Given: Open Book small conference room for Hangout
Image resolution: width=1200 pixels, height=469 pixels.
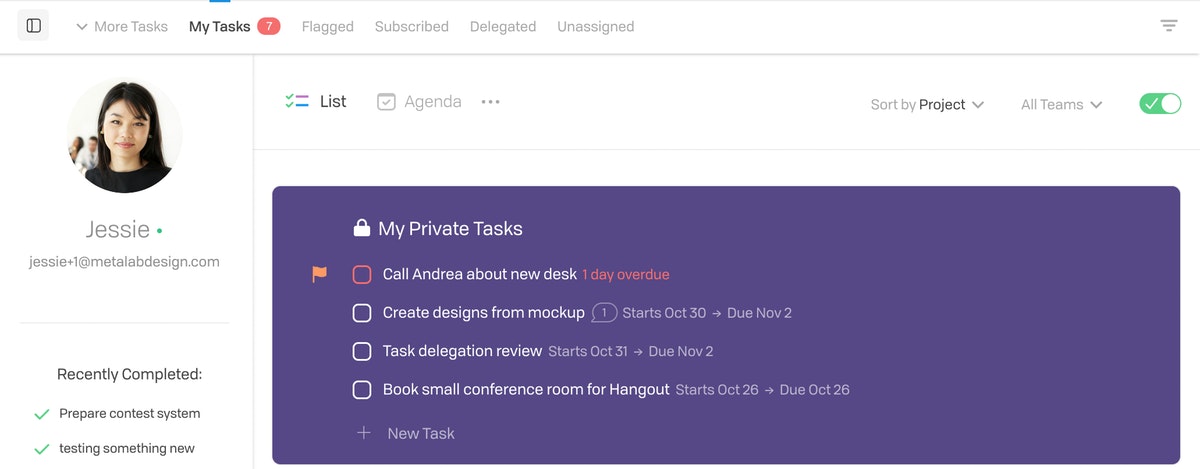Looking at the screenshot, I should click(x=526, y=390).
